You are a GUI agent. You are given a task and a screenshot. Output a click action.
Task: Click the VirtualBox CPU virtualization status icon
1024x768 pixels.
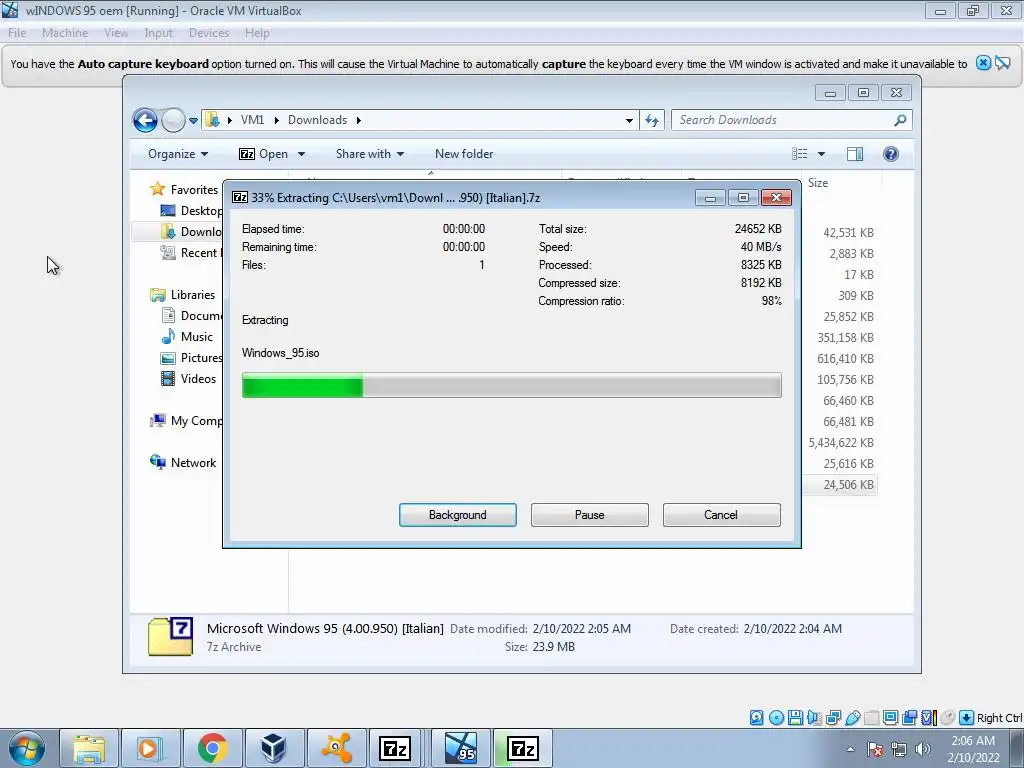coord(929,718)
